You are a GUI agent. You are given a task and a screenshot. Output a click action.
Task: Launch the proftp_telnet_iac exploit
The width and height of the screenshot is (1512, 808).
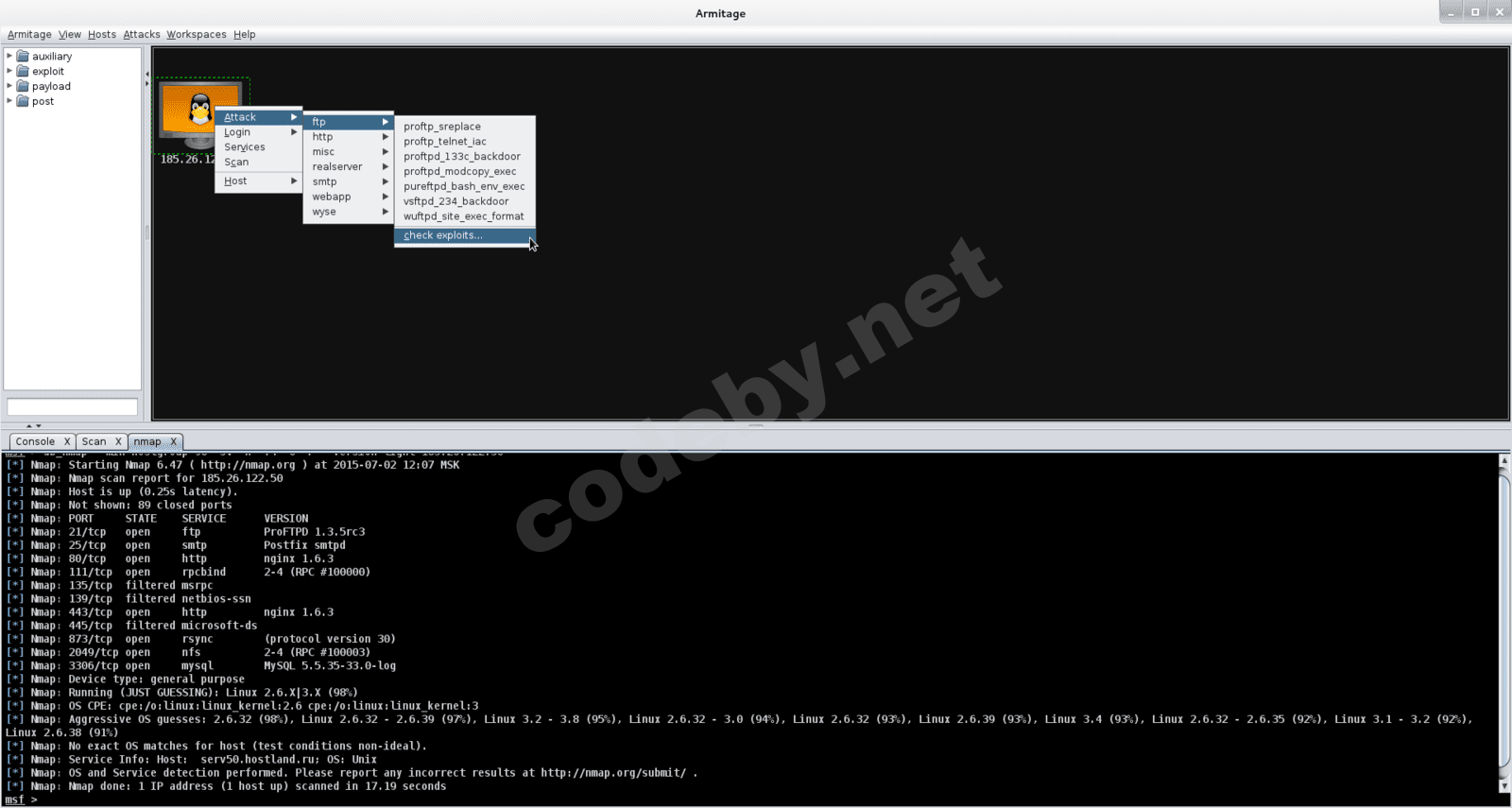(x=465, y=142)
